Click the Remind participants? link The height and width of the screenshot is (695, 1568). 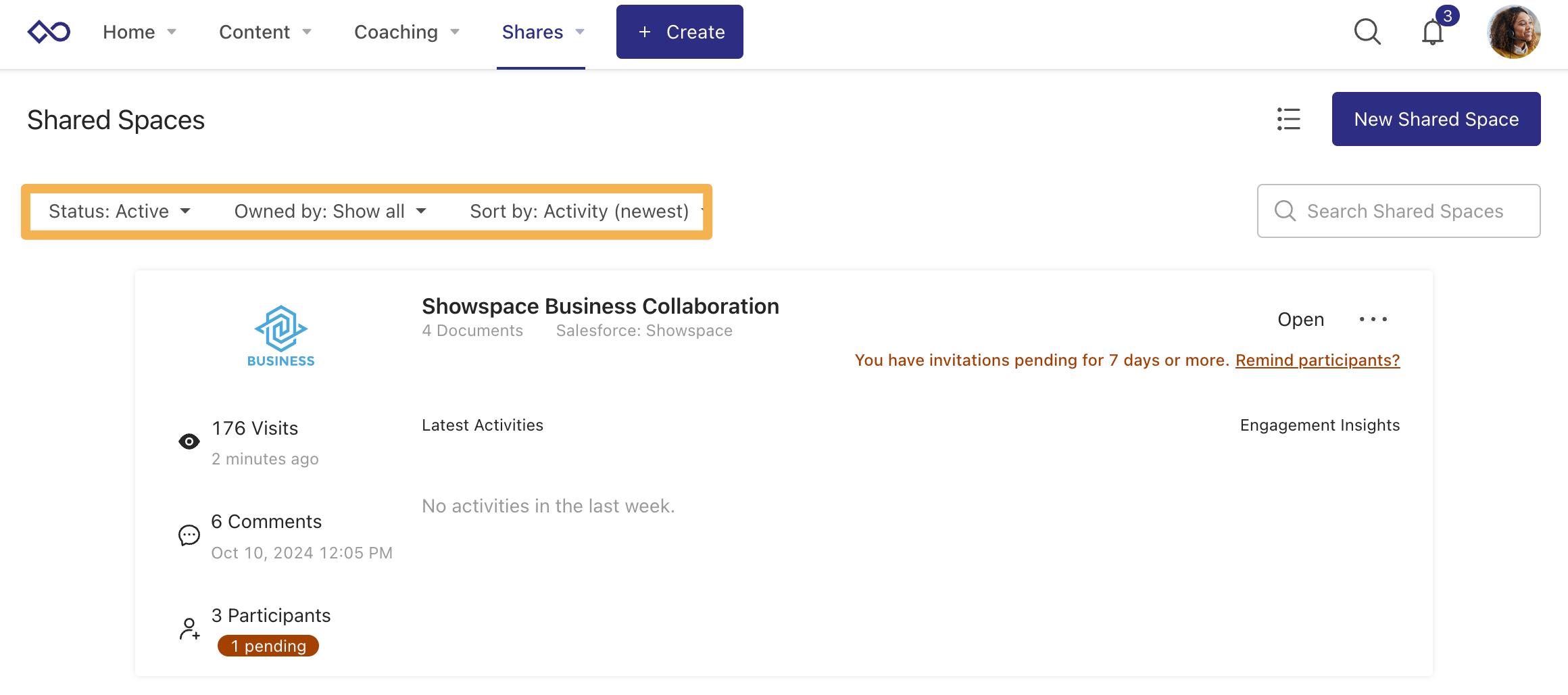pyautogui.click(x=1317, y=360)
